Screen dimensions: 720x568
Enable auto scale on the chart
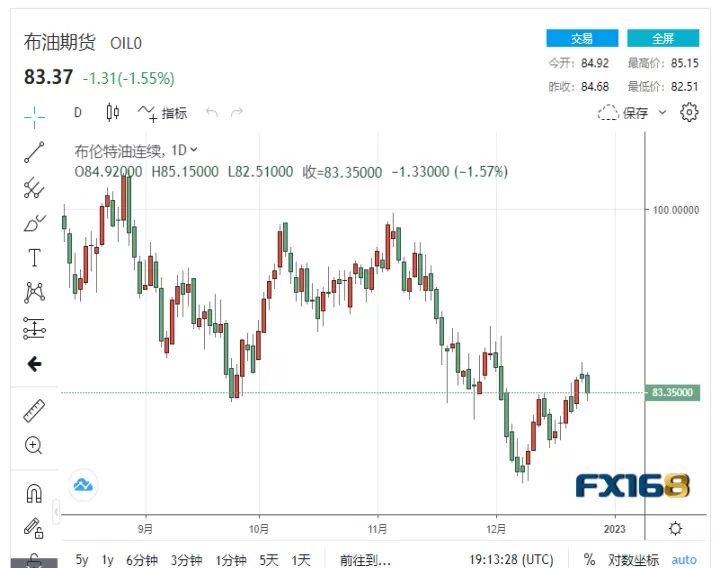684,560
